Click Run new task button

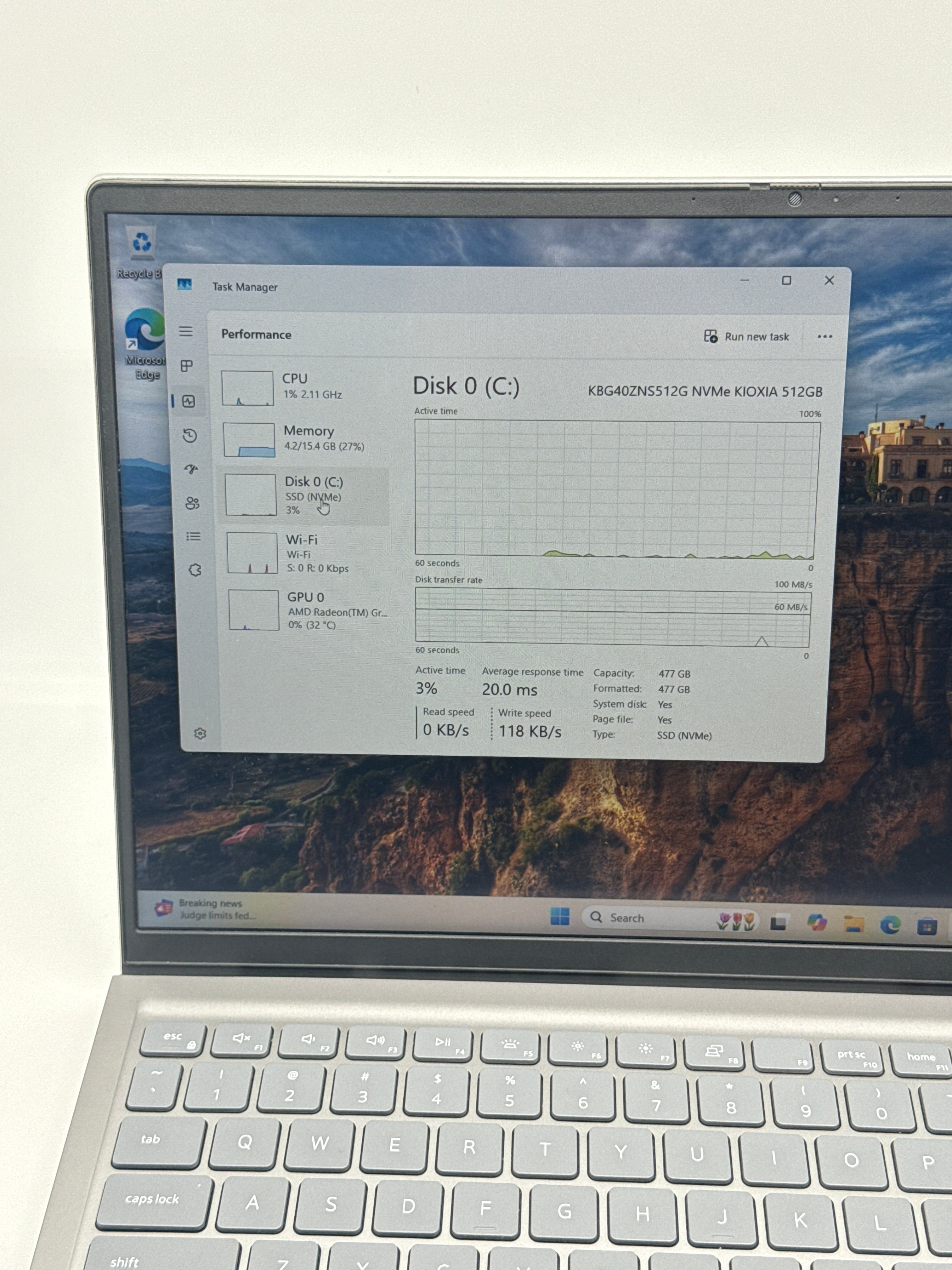click(x=746, y=336)
